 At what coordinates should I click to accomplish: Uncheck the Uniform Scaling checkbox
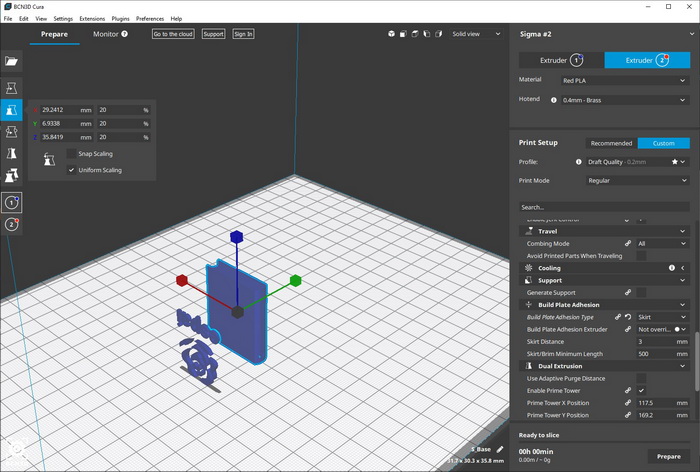(x=71, y=170)
